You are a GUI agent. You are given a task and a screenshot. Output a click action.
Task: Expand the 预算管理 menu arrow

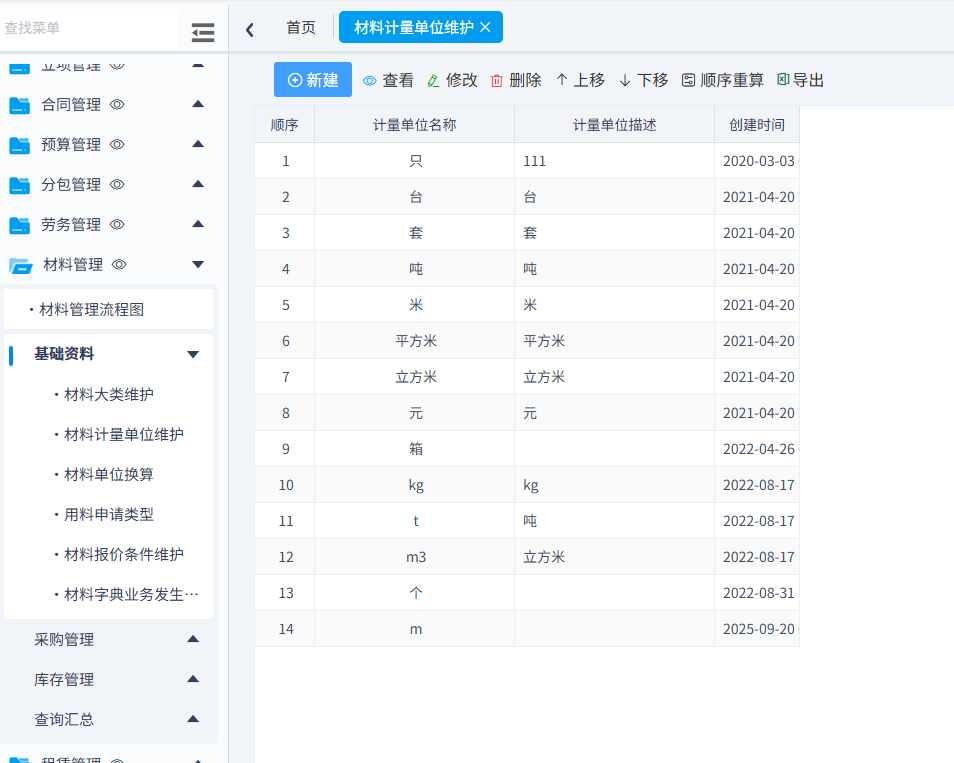[198, 144]
